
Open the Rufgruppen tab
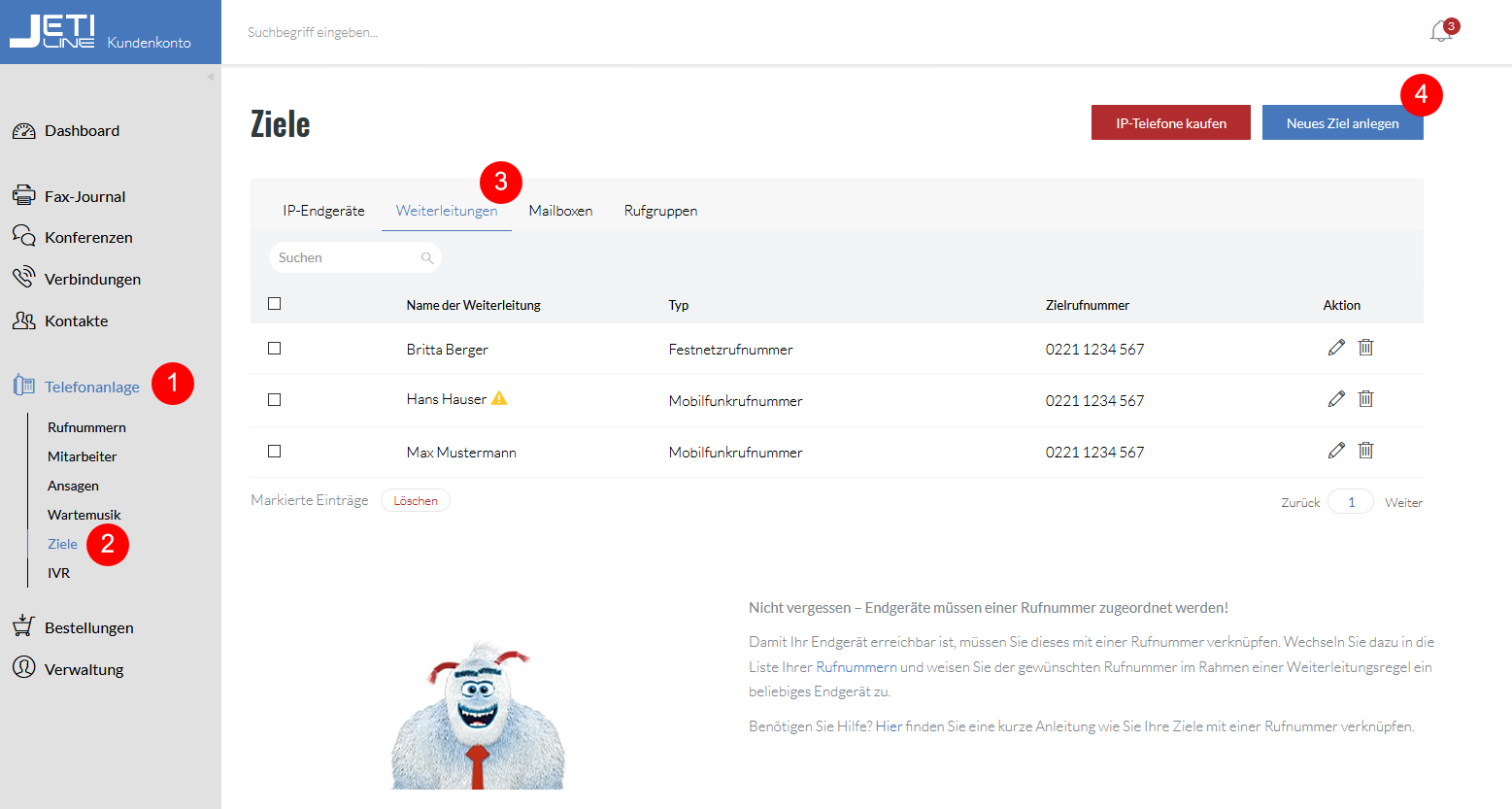[x=660, y=211]
